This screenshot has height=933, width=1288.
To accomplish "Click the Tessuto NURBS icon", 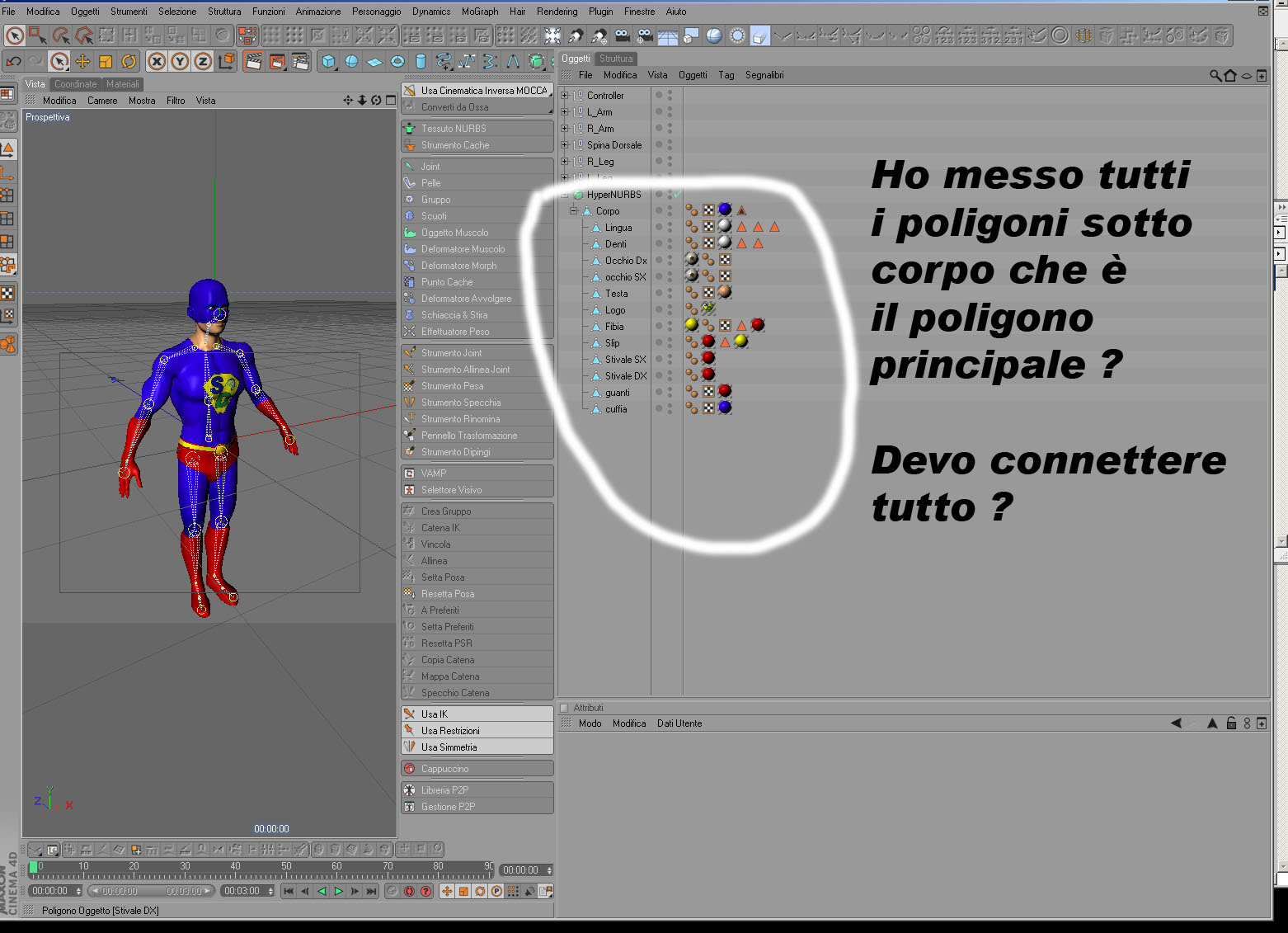I will coord(409,129).
